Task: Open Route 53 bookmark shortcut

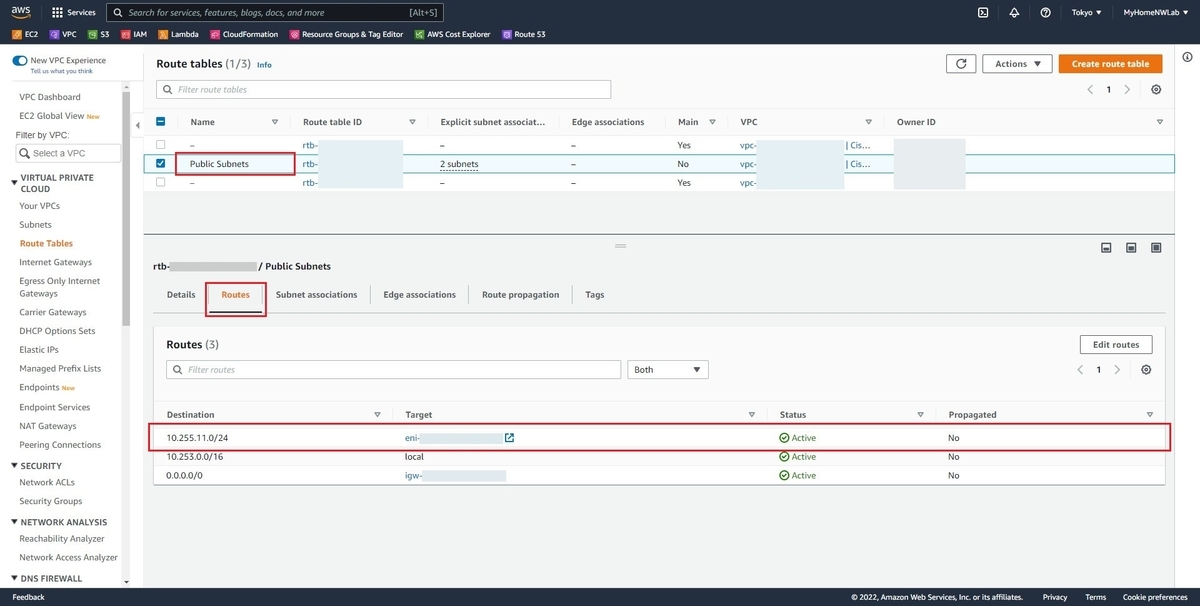Action: [524, 34]
